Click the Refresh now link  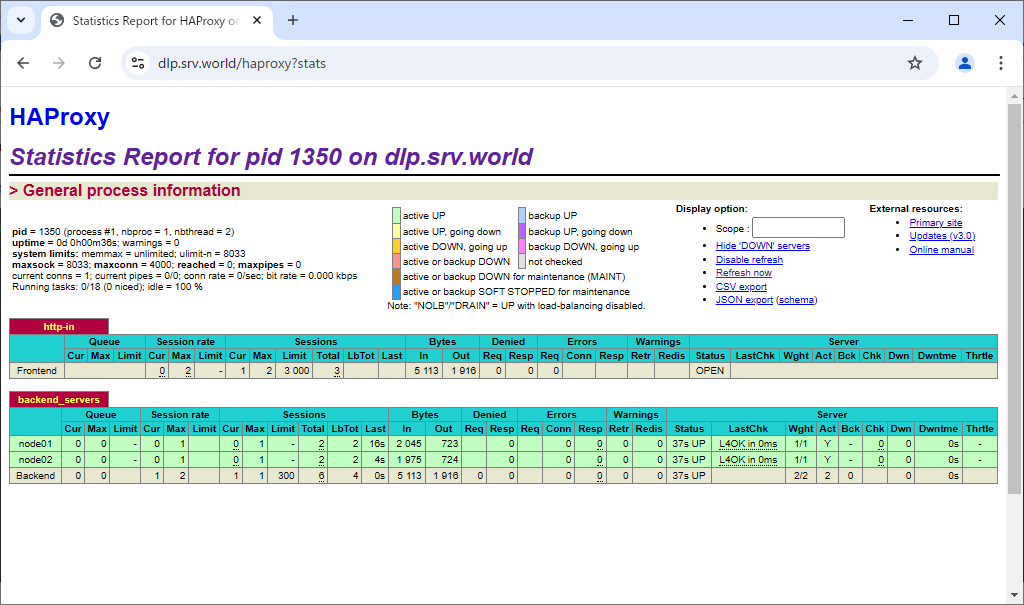coord(743,272)
